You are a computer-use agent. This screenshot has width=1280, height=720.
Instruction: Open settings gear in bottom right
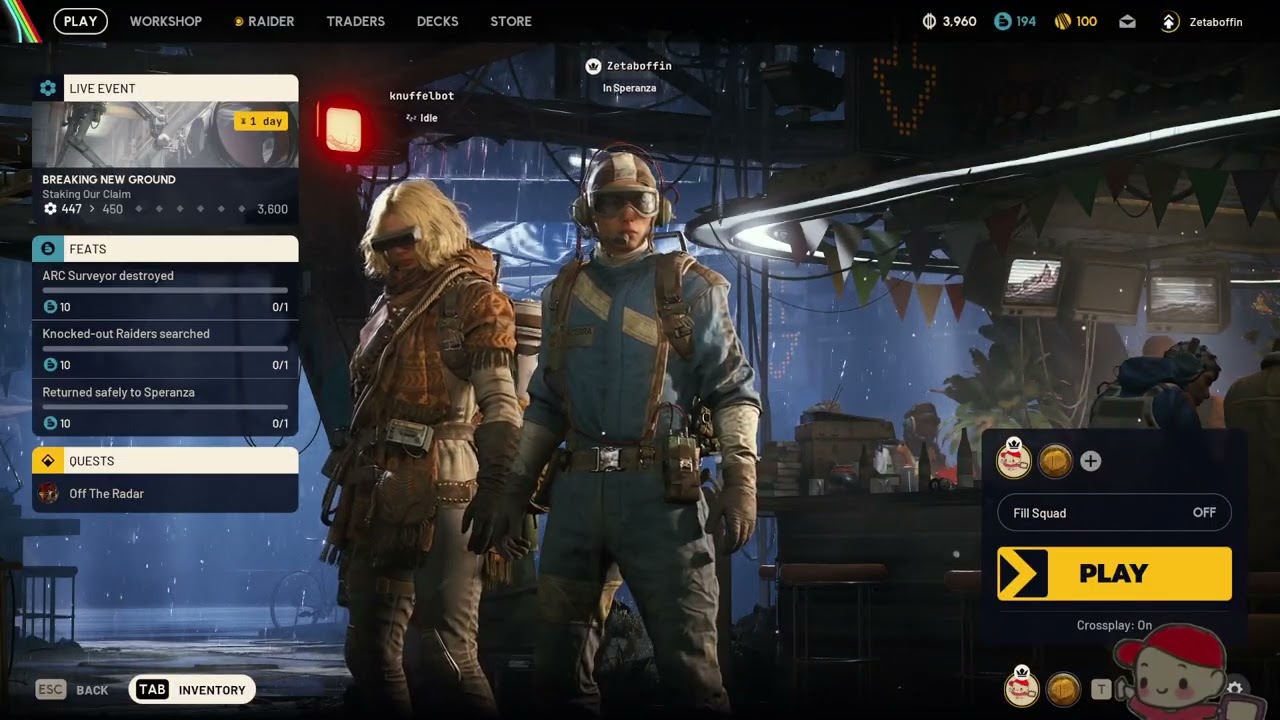click(1235, 689)
